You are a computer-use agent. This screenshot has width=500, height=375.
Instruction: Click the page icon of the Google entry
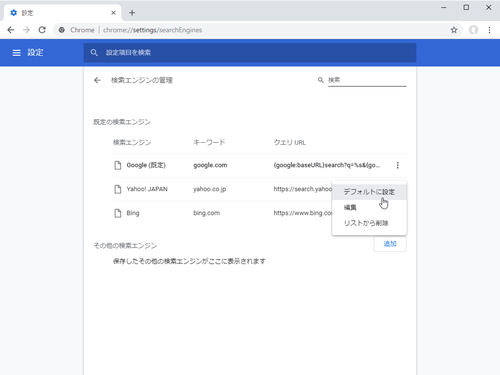pyautogui.click(x=118, y=165)
